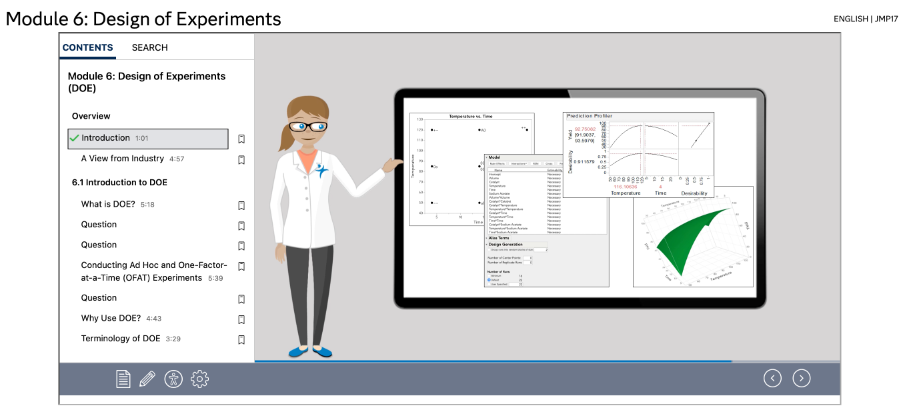This screenshot has height=420, width=904.
Task: Open Module 6: Design of Experiments (DOE) heading
Action: [147, 82]
